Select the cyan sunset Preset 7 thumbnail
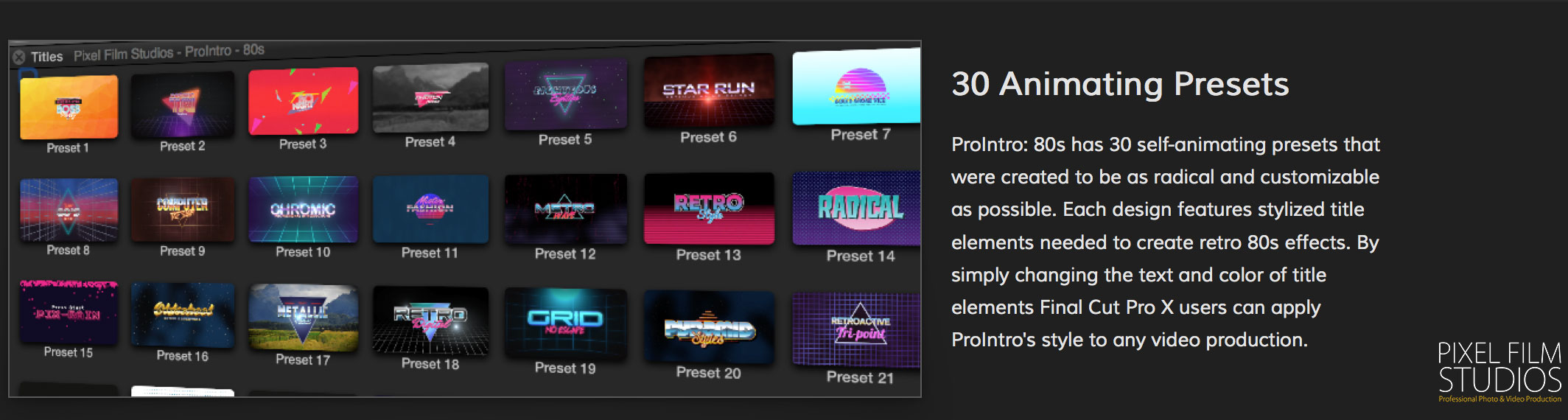Viewport: 1568px width, 420px height. (856, 87)
